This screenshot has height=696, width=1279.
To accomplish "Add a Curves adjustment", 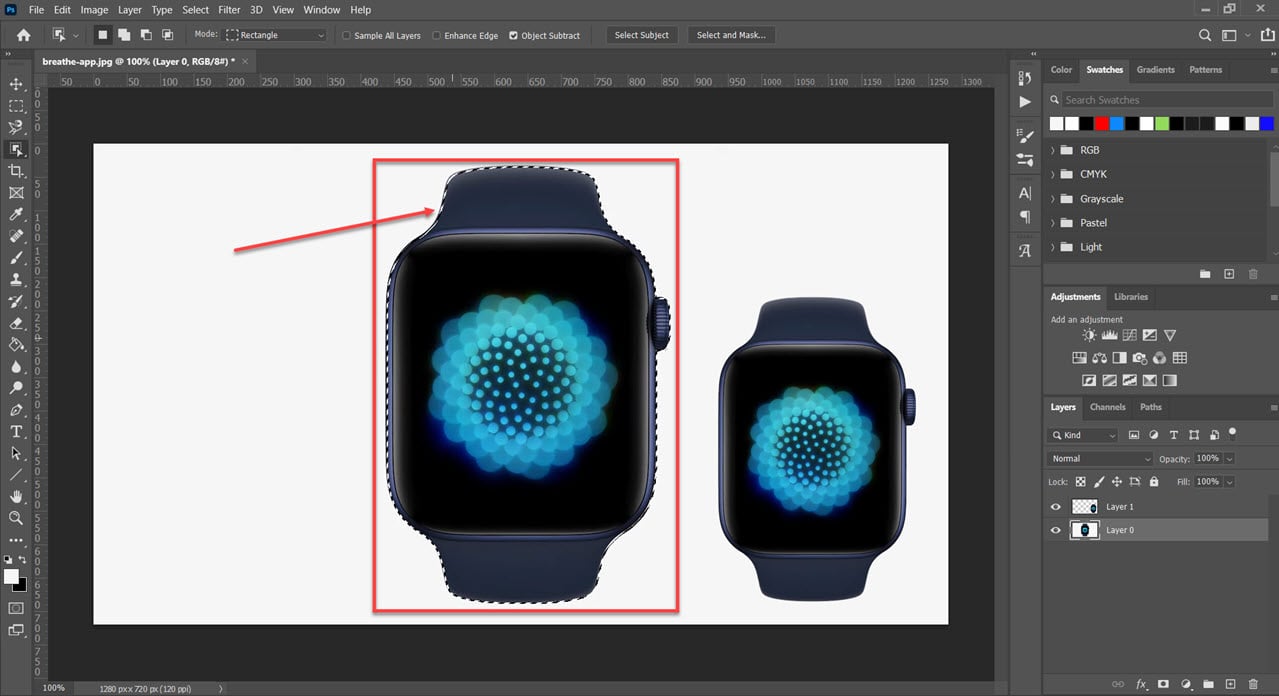I will [1129, 336].
